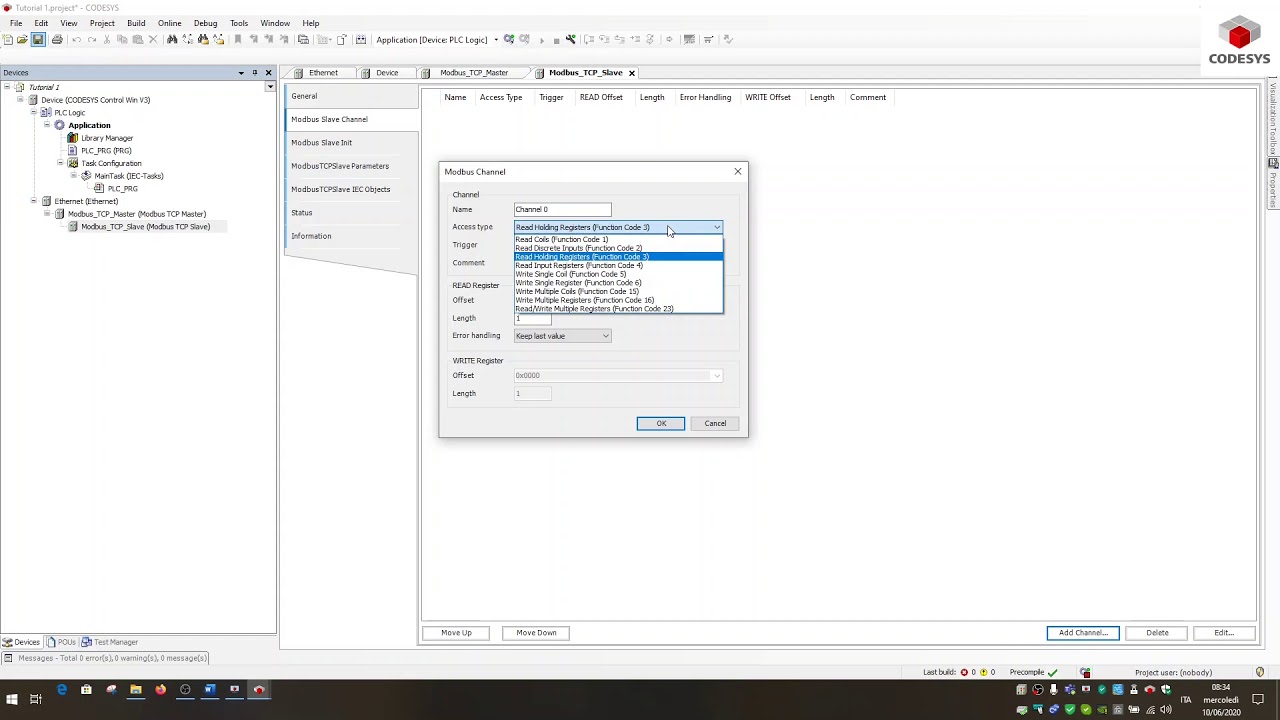Start the application with the play icon

(542, 40)
